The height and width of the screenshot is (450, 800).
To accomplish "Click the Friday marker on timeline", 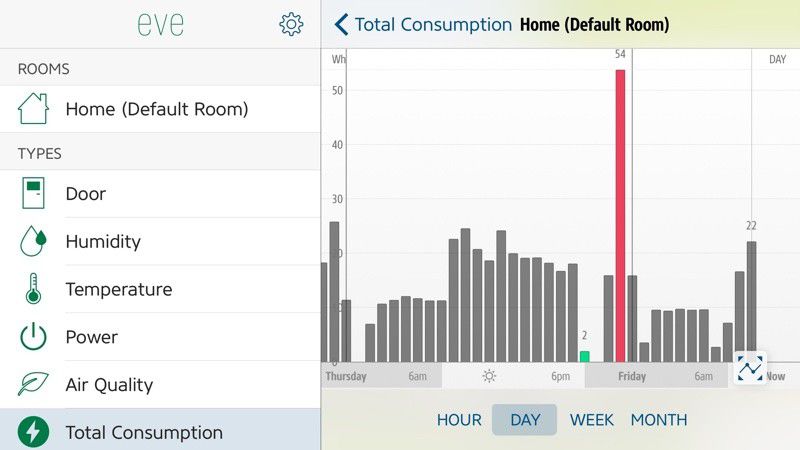I will pos(632,377).
